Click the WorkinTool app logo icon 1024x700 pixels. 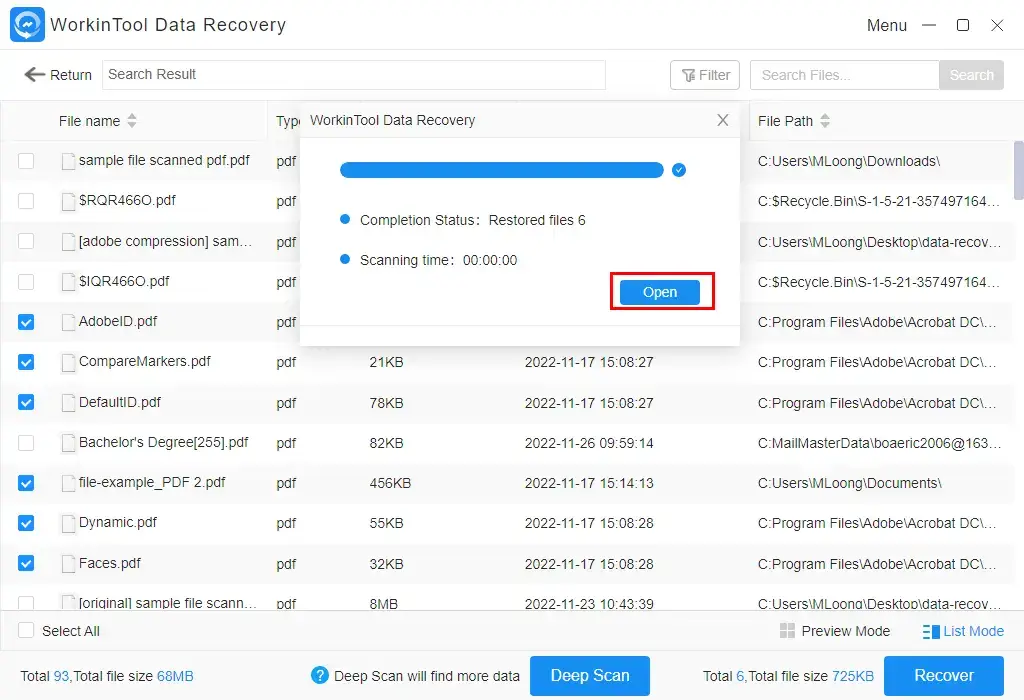(x=27, y=25)
